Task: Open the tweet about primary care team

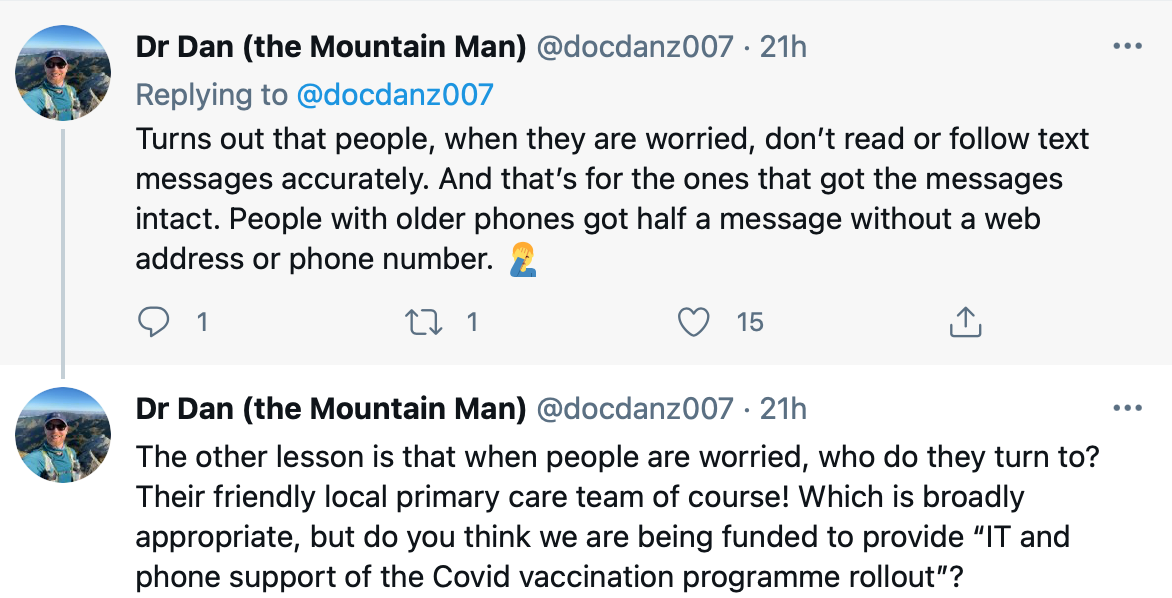Action: (x=600, y=517)
